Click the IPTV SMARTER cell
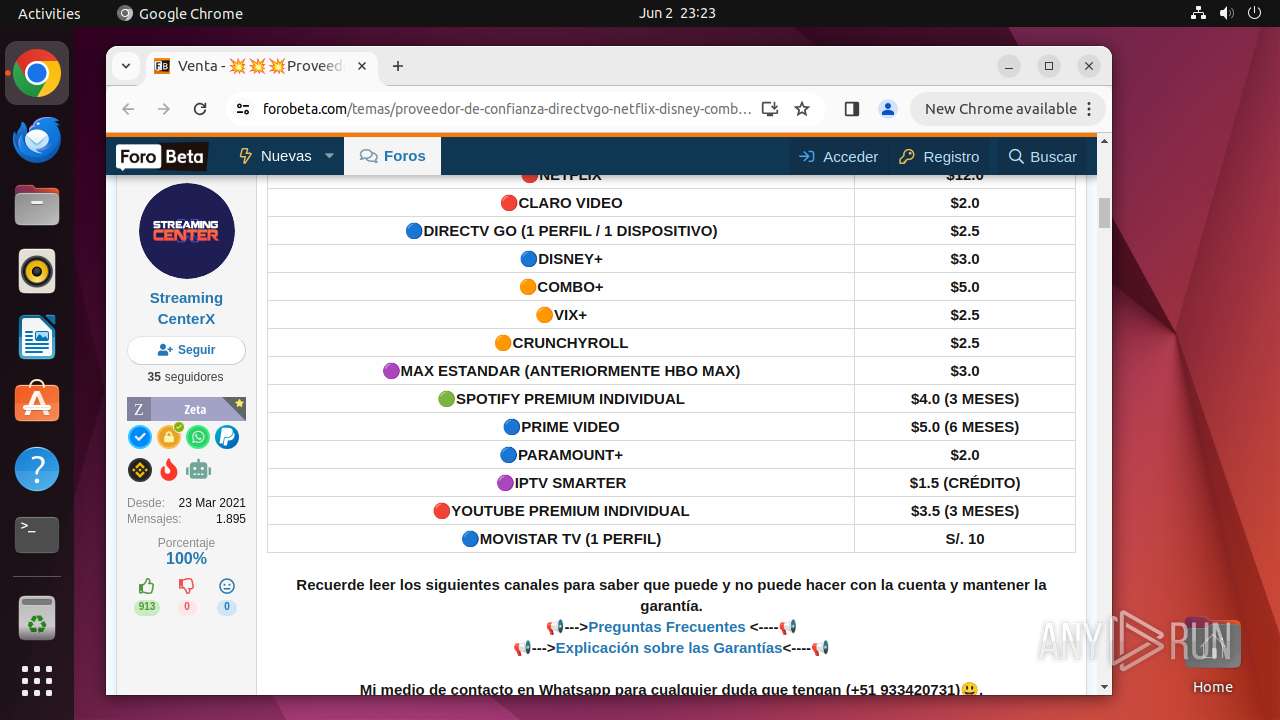This screenshot has height=720, width=1280. click(561, 483)
